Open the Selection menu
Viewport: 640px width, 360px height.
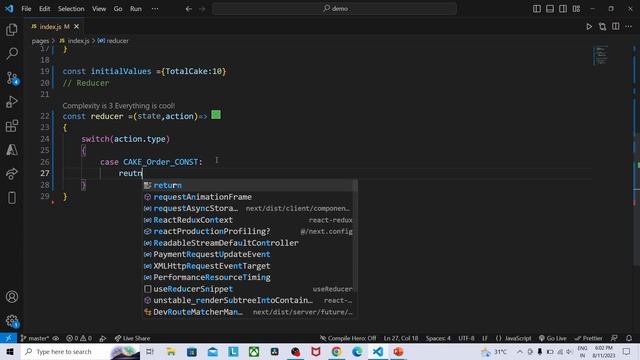click(x=71, y=9)
